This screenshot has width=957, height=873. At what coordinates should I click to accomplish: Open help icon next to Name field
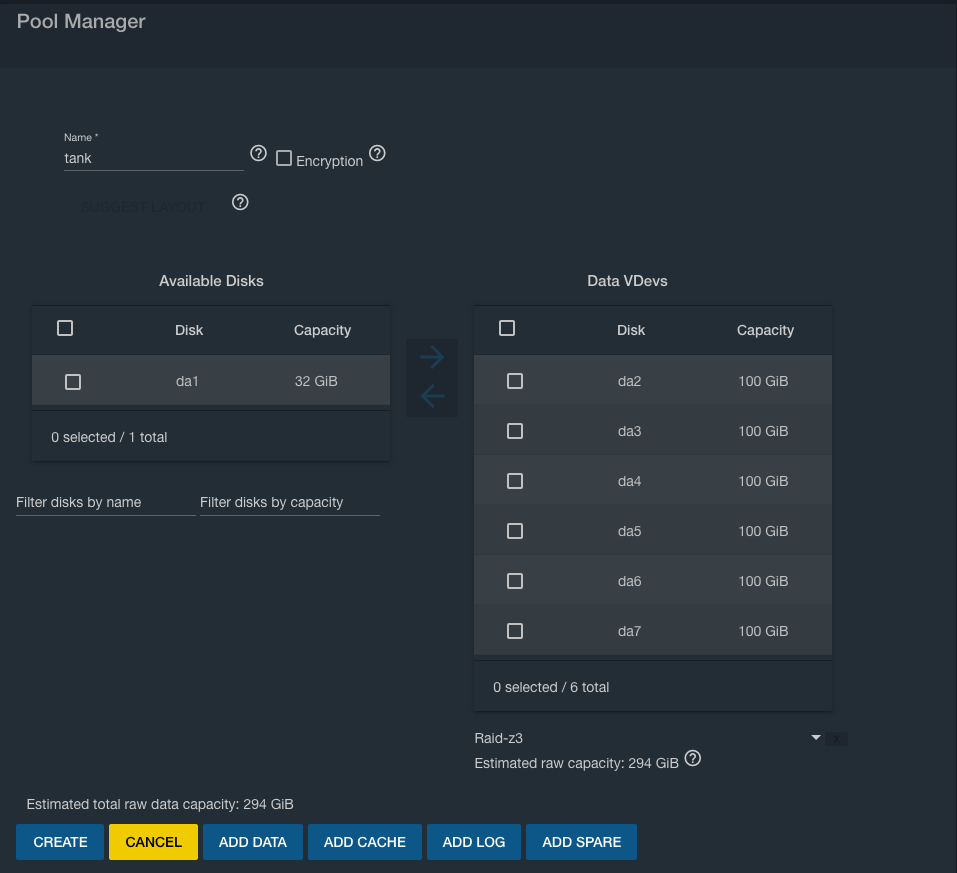click(258, 153)
